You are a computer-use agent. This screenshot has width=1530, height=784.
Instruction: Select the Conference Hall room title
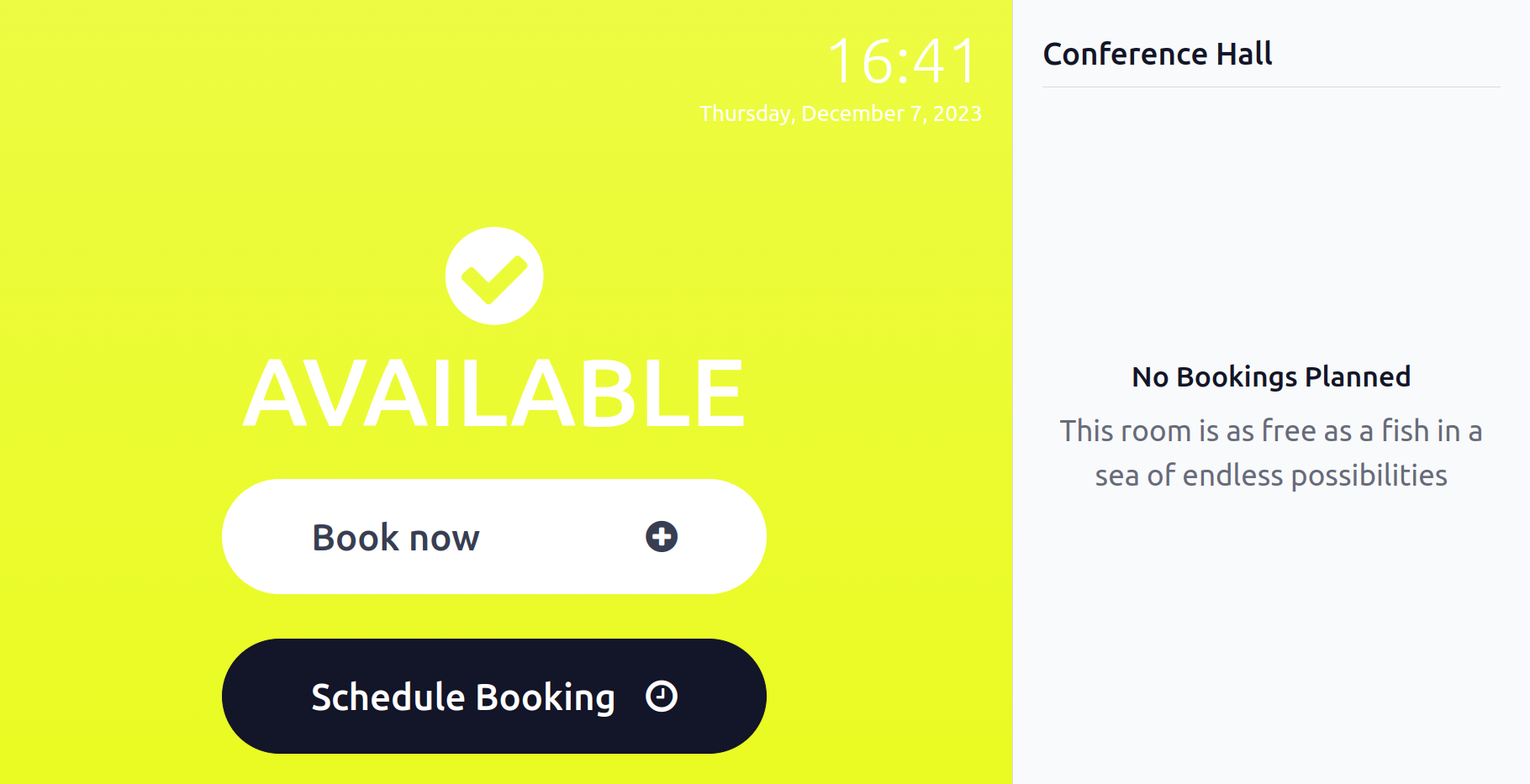[x=1158, y=54]
